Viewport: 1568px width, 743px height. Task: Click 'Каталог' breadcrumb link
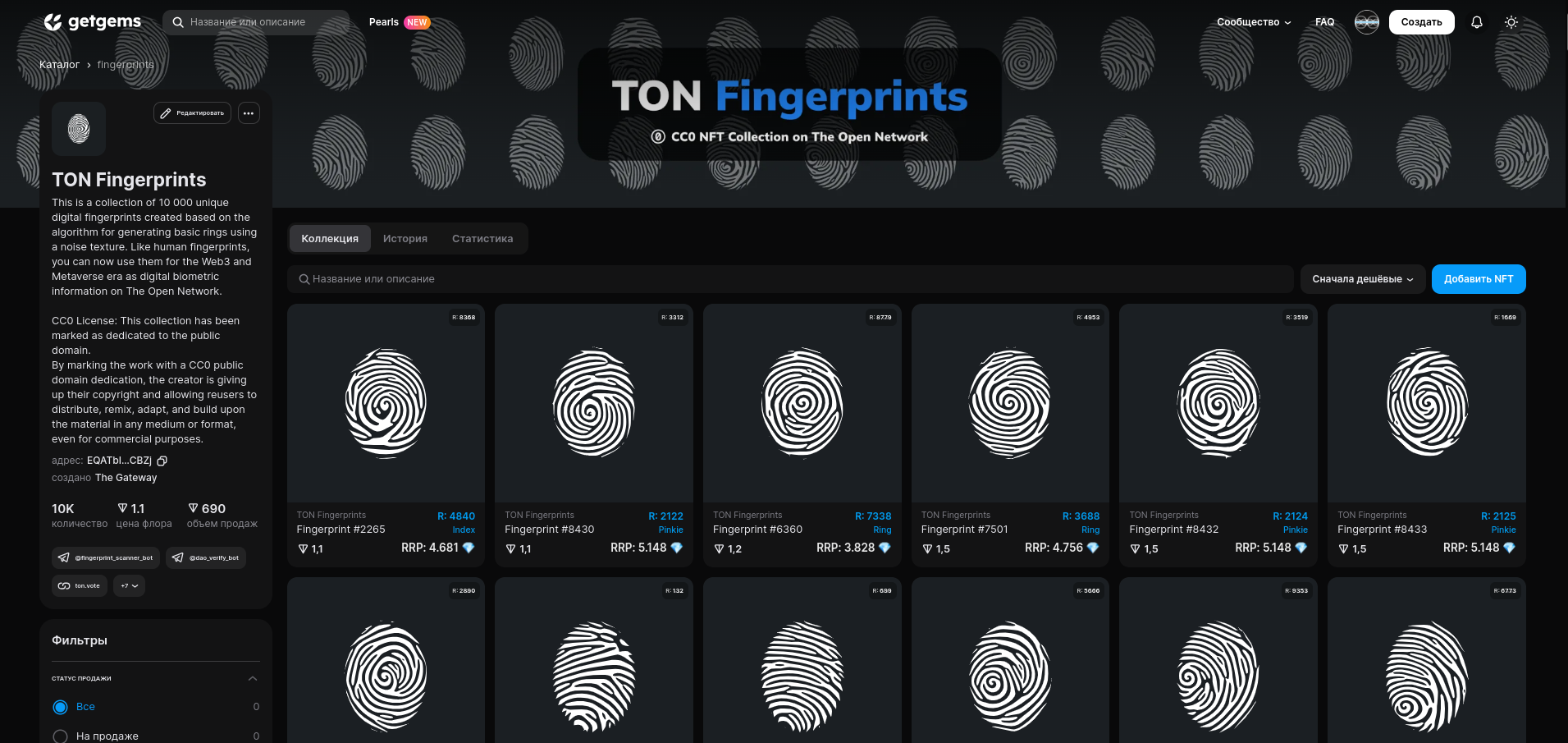59,65
